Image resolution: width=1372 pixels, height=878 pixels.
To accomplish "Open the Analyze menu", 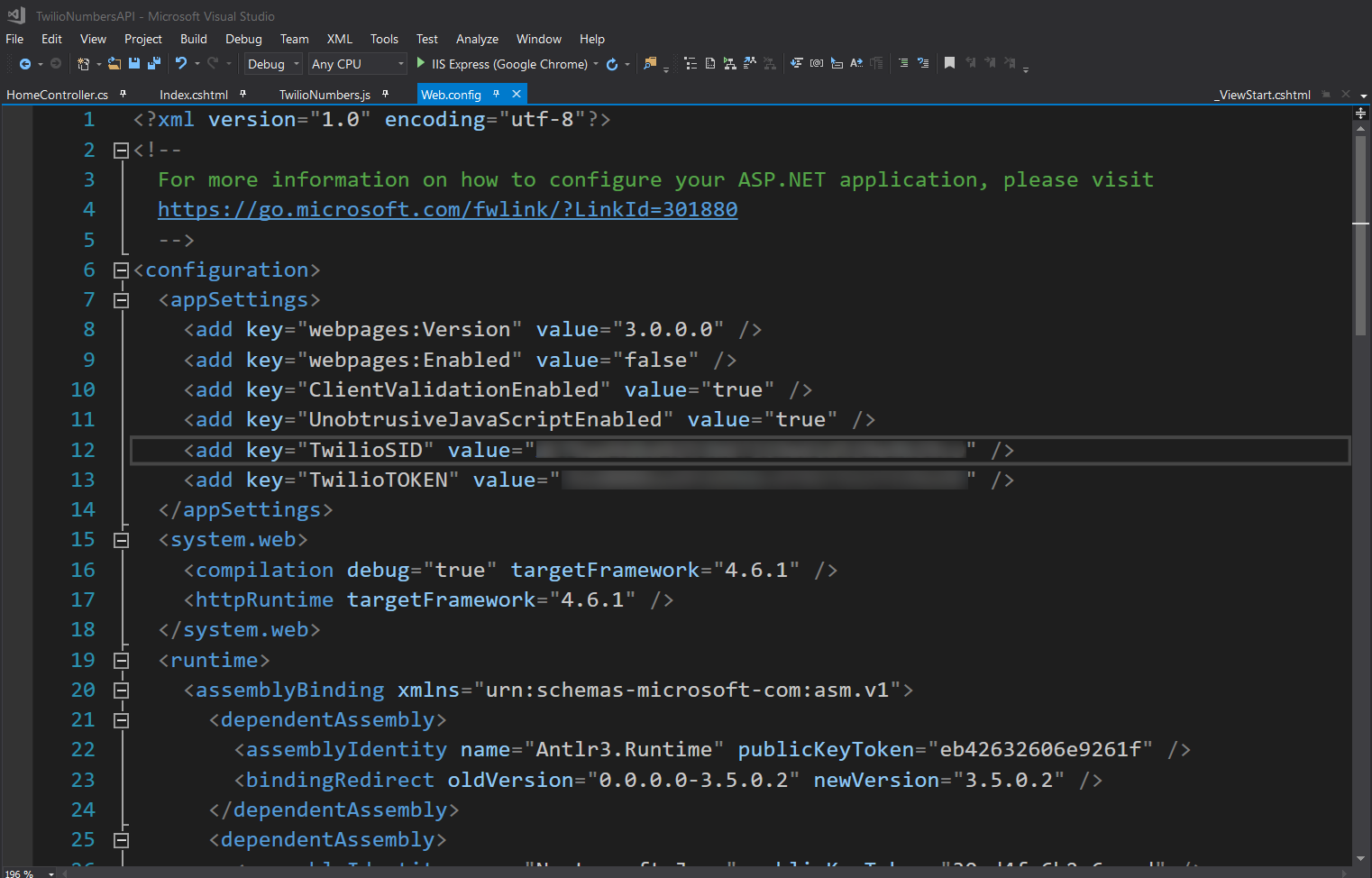I will (477, 39).
